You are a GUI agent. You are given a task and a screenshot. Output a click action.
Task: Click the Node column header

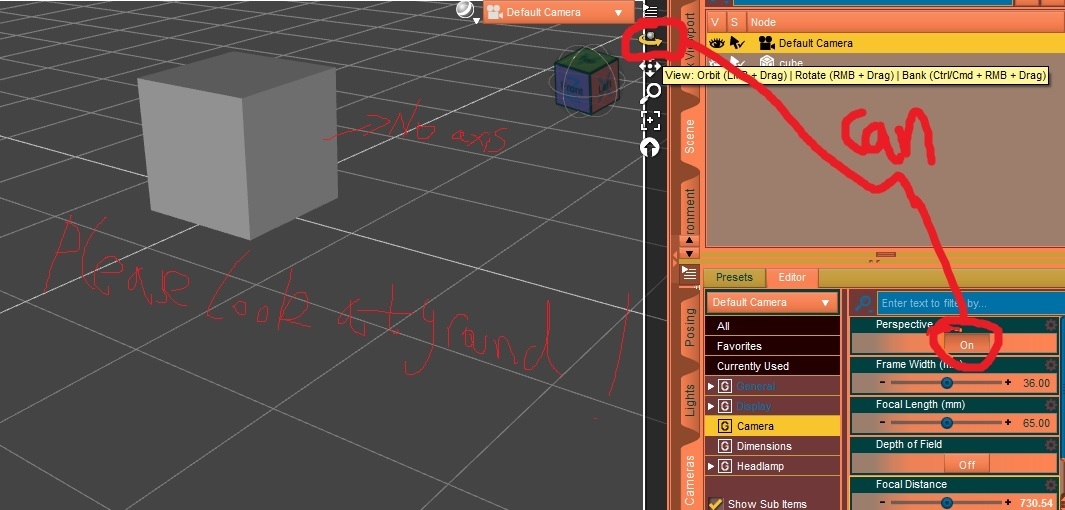point(763,22)
